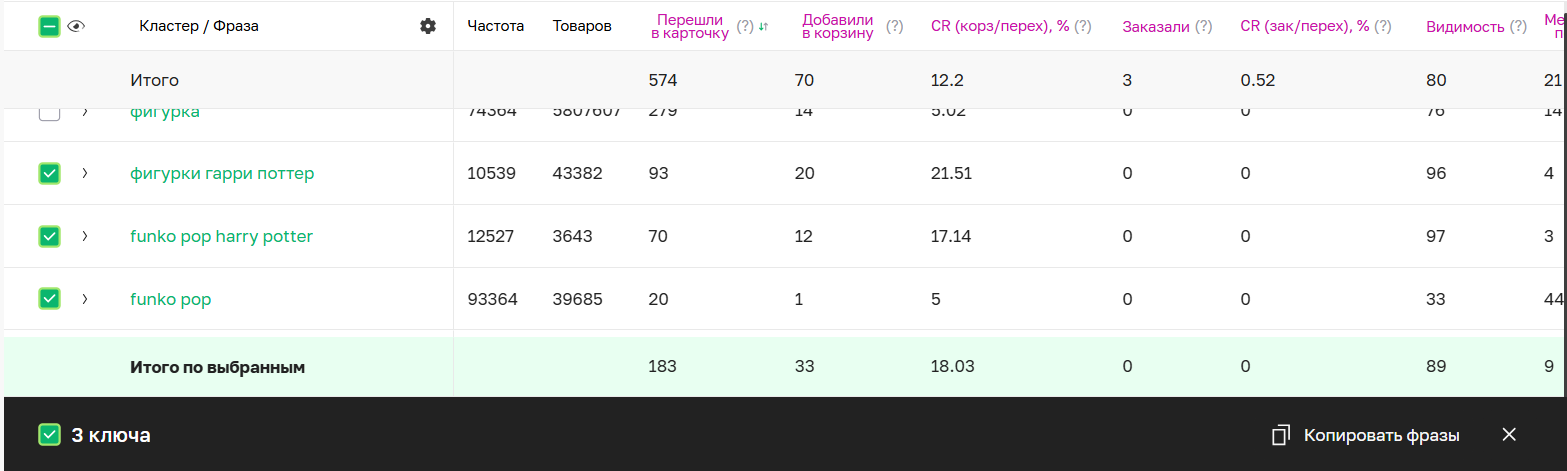Viewport: 1567px width, 471px height.
Task: Uncheck the "funko pop harry potter" row checkbox
Action: click(x=49, y=236)
